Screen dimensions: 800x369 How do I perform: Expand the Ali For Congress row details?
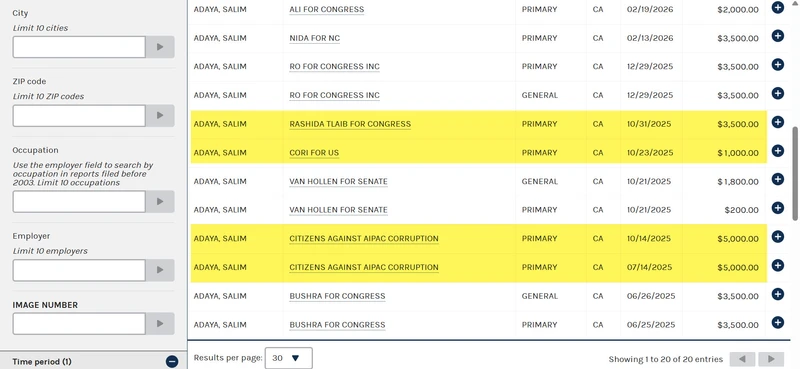pyautogui.click(x=778, y=7)
